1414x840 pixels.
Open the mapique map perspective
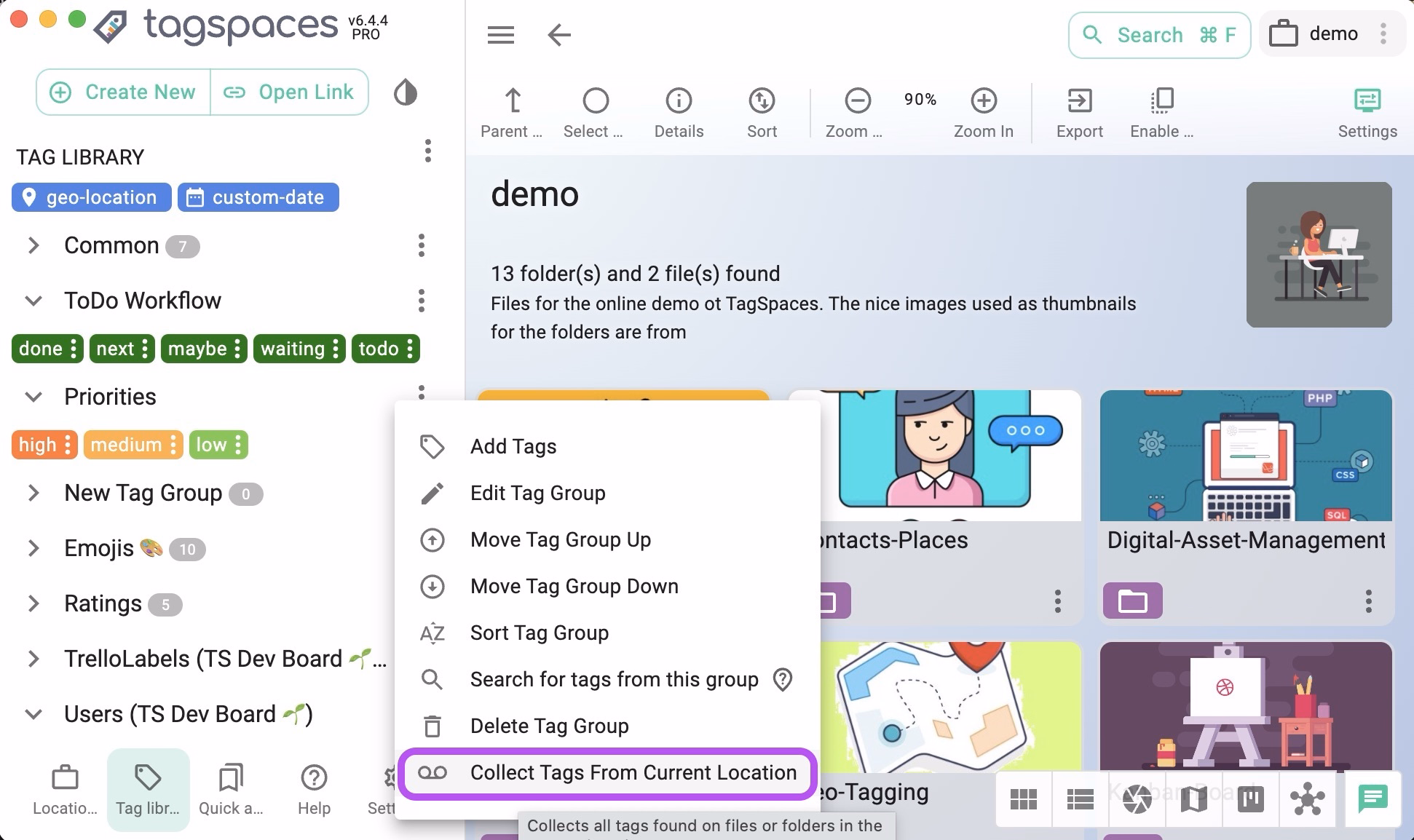point(1193,799)
